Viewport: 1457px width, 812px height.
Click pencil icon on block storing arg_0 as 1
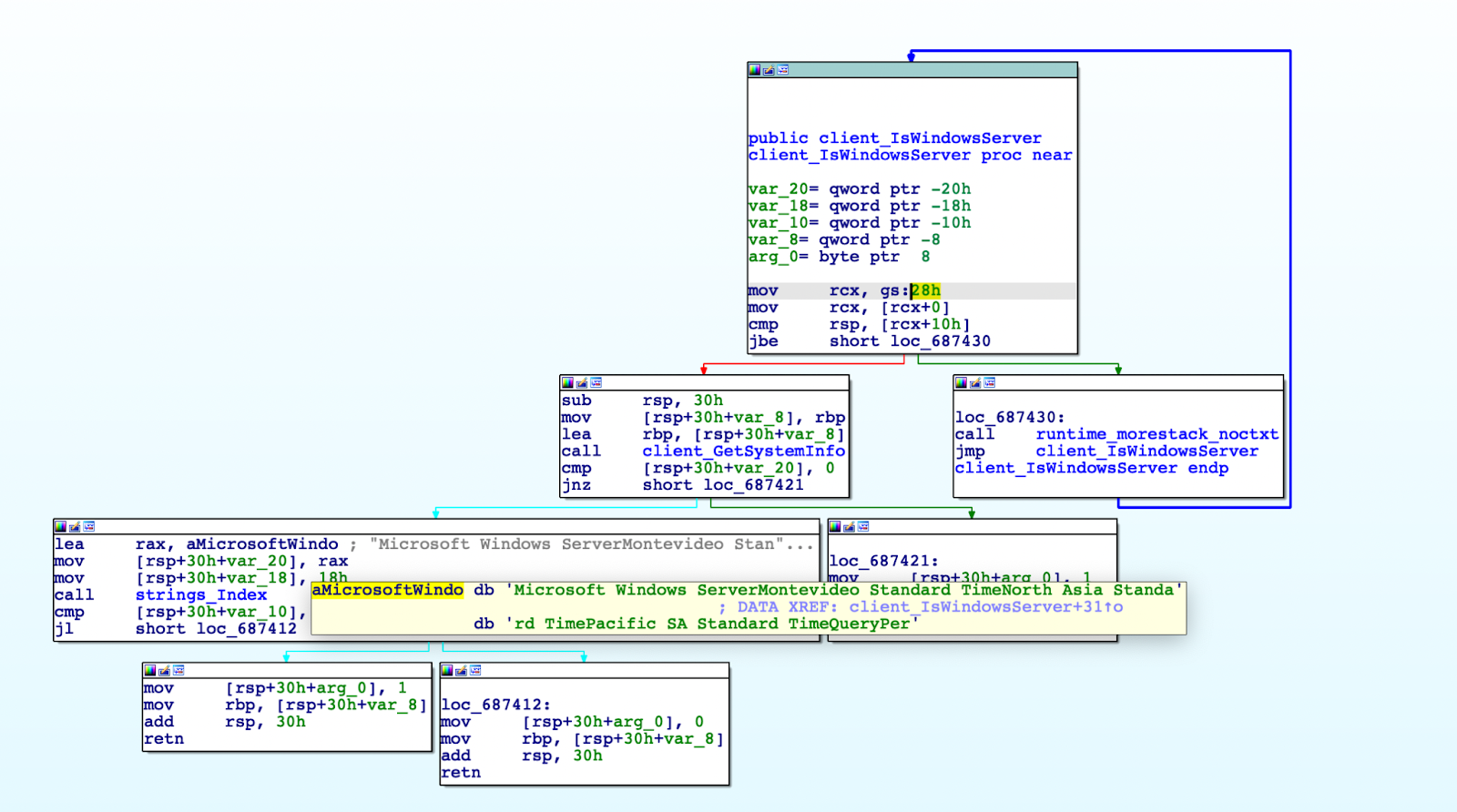click(164, 671)
